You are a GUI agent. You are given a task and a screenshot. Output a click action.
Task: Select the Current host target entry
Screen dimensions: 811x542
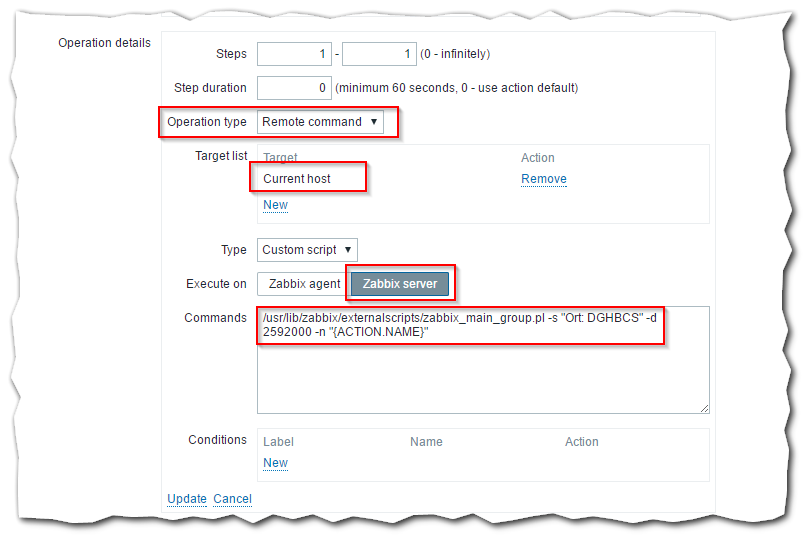297,179
